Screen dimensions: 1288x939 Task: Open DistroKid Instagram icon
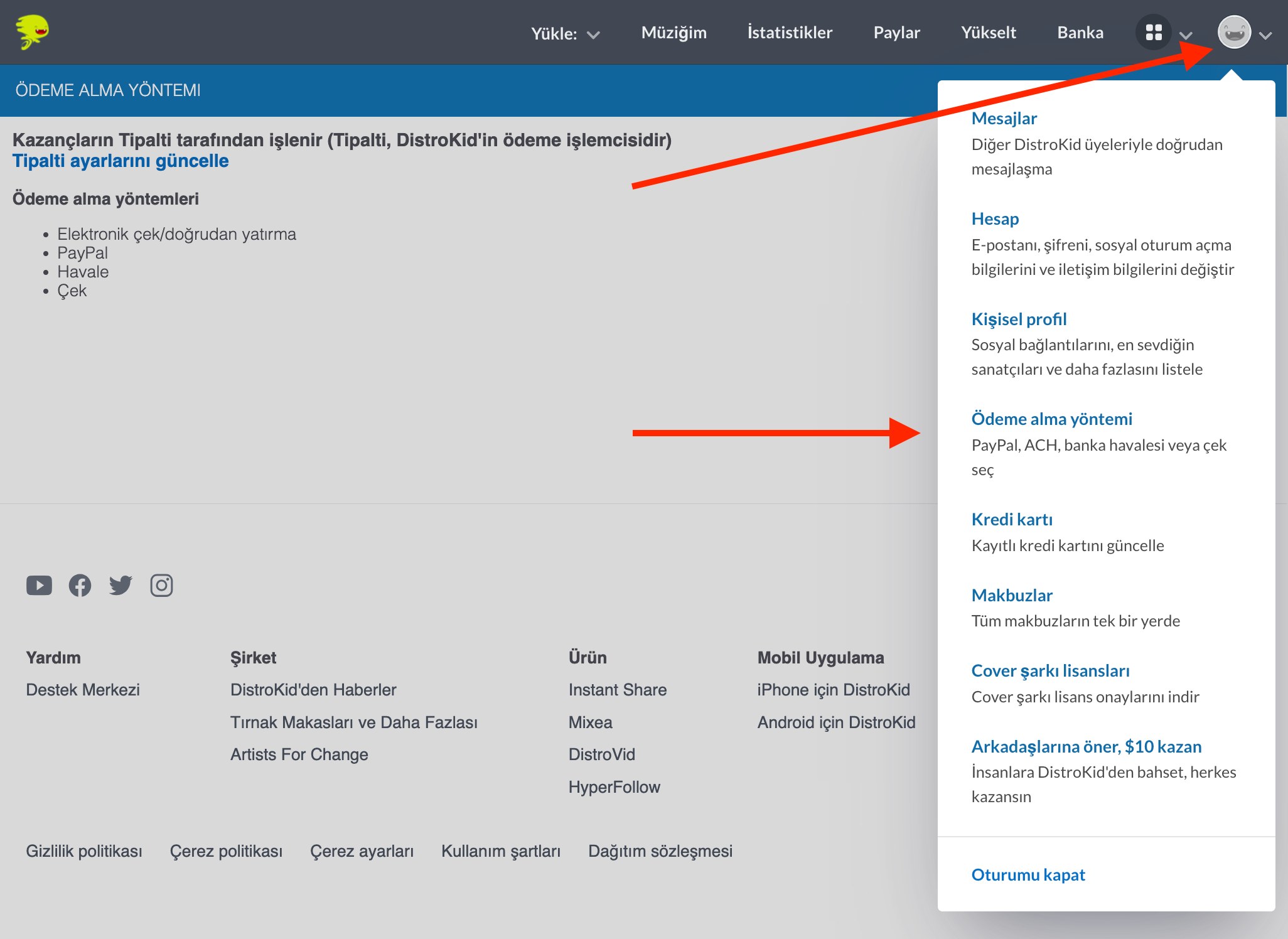pyautogui.click(x=161, y=586)
